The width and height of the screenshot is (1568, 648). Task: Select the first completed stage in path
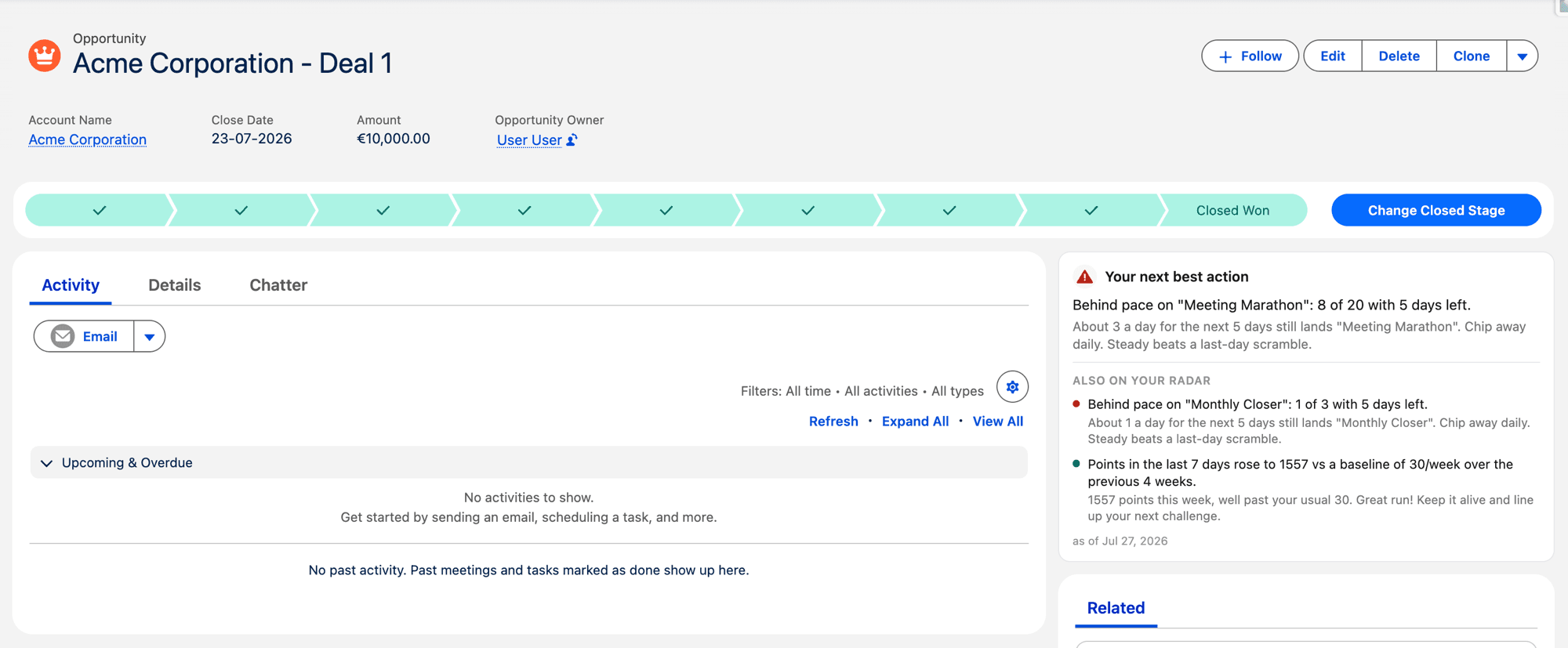coord(100,210)
